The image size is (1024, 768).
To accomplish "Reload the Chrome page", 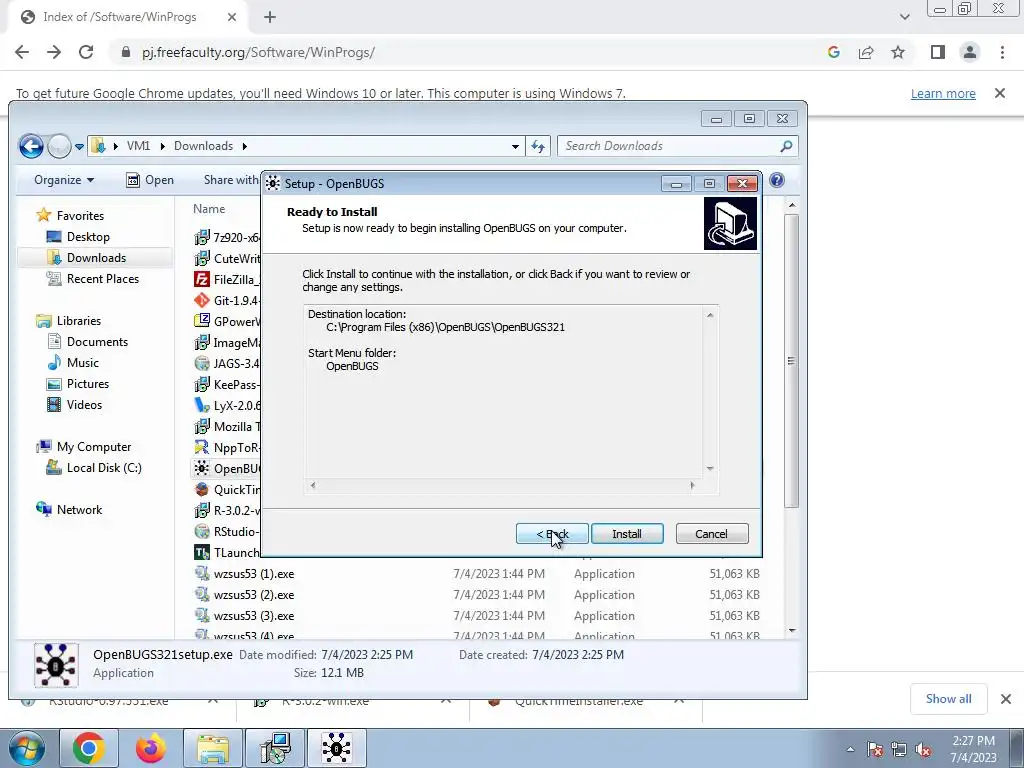I will (x=86, y=52).
